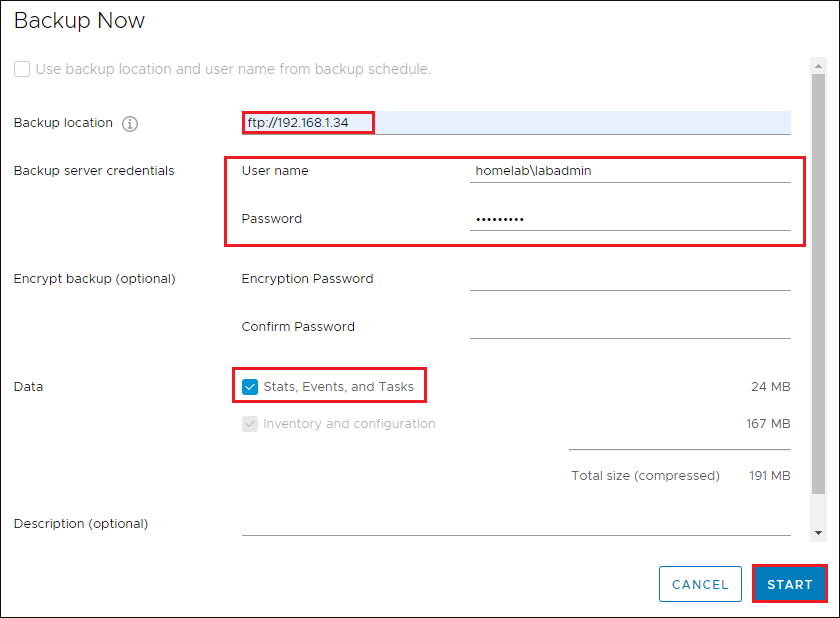The height and width of the screenshot is (618, 840).
Task: Click the scrollbar down arrow
Action: point(818,533)
